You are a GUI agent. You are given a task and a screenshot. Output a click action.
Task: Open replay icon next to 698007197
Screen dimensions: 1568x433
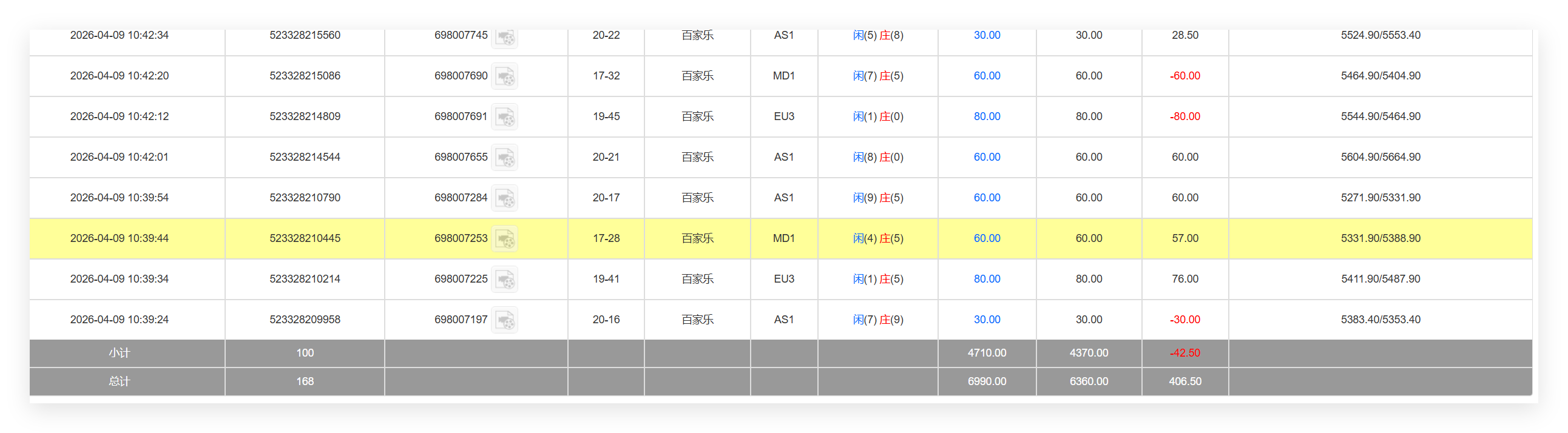coord(504,320)
